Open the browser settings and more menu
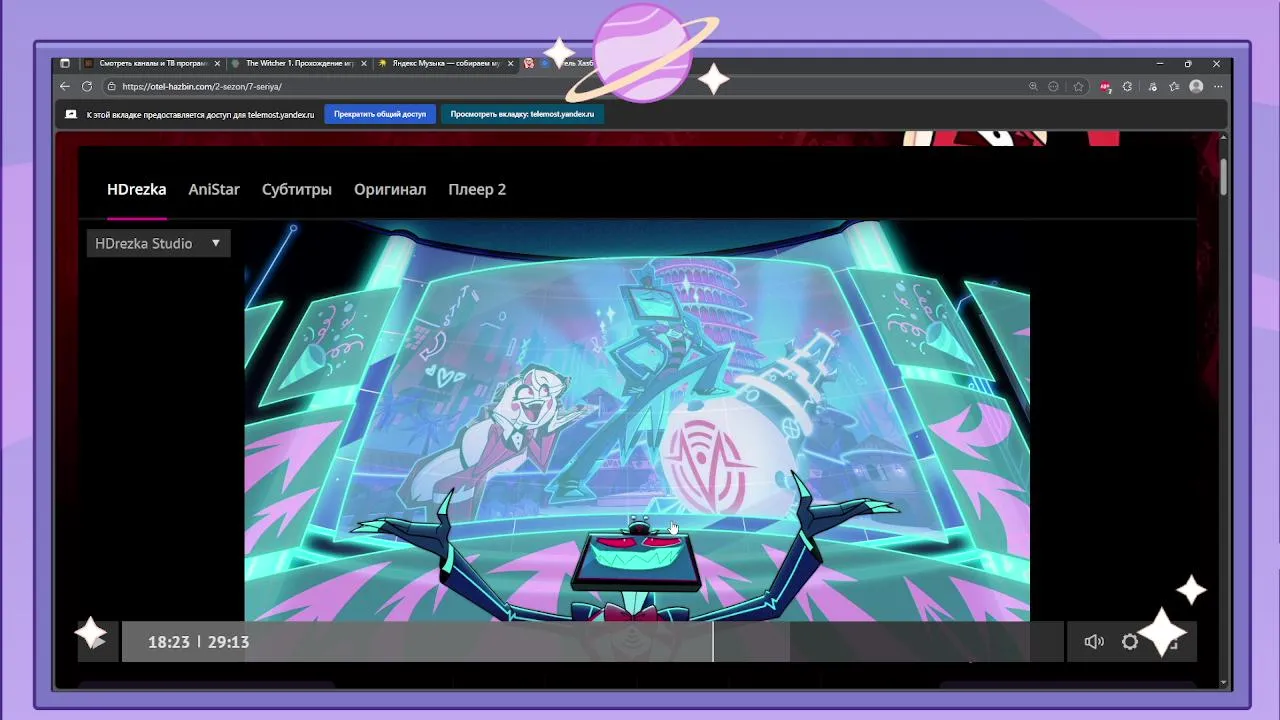Viewport: 1280px width, 720px height. (1218, 87)
